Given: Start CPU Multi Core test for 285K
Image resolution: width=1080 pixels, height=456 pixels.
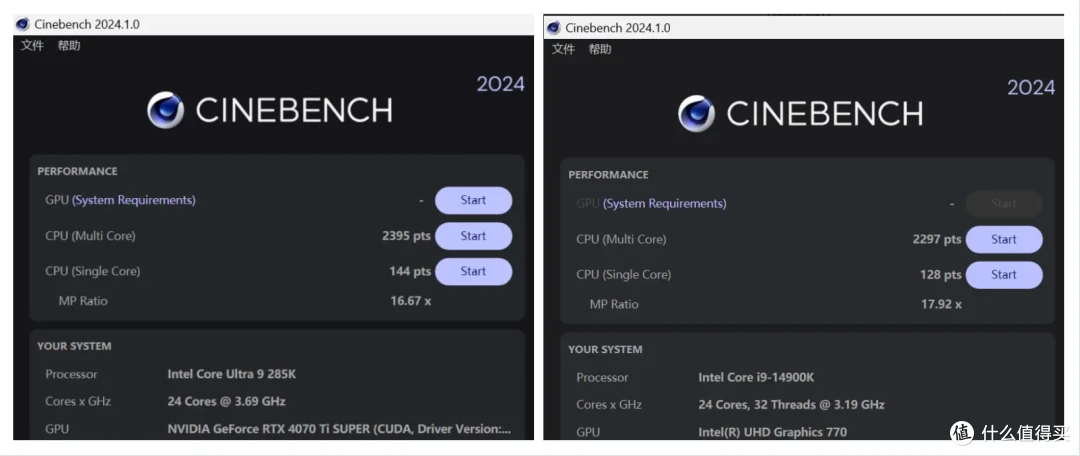Looking at the screenshot, I should click(x=473, y=236).
